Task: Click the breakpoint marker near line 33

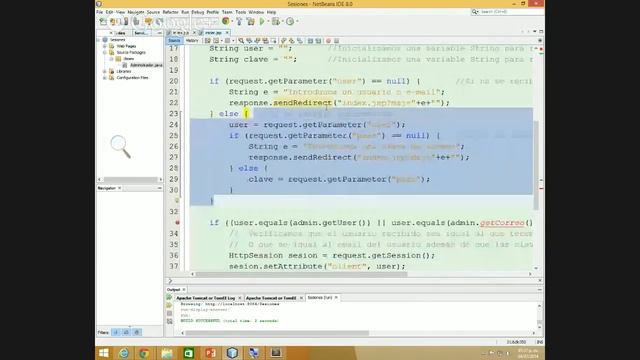Action: coord(177,222)
